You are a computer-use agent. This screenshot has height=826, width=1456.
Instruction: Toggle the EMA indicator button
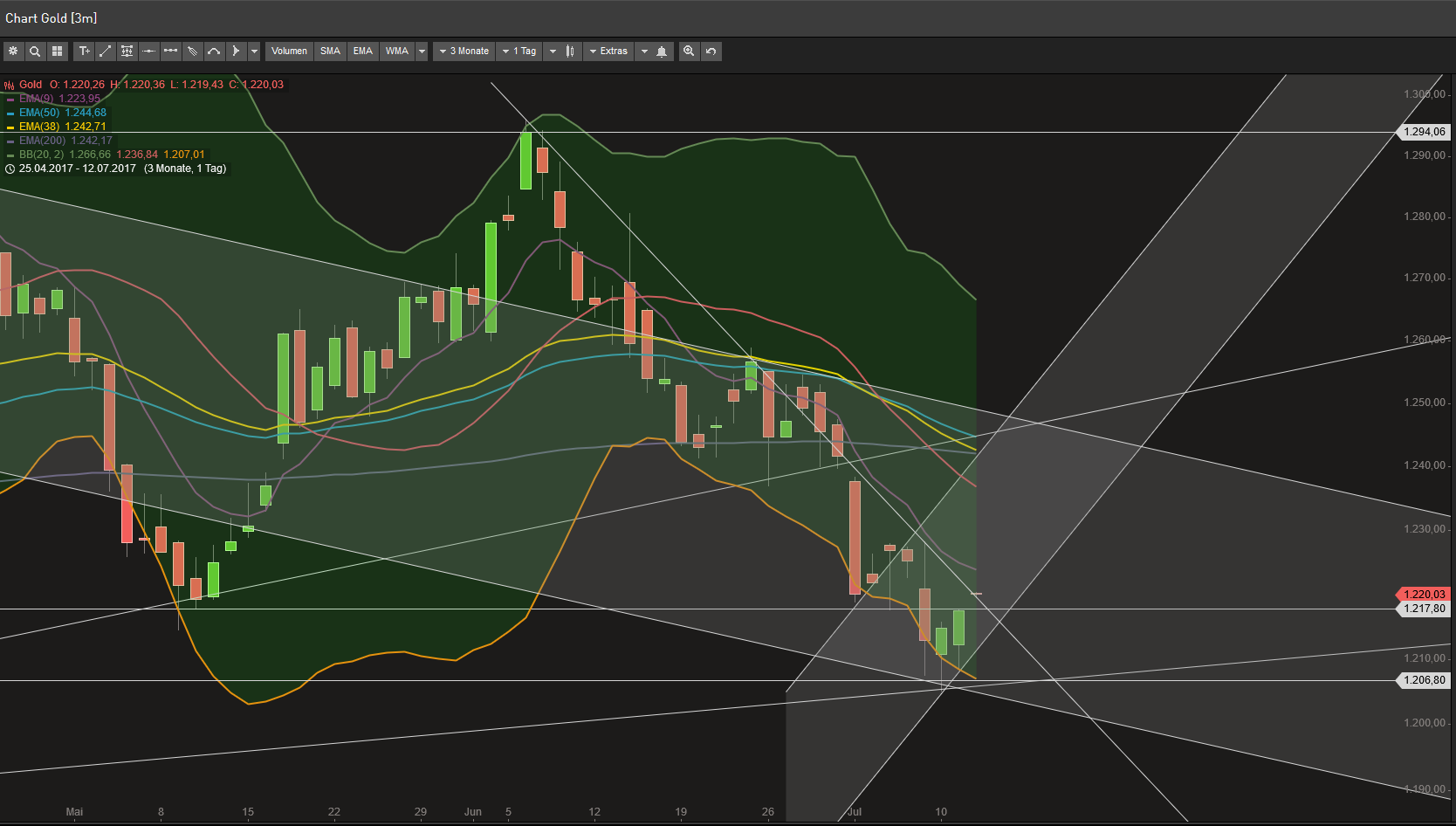(x=363, y=52)
